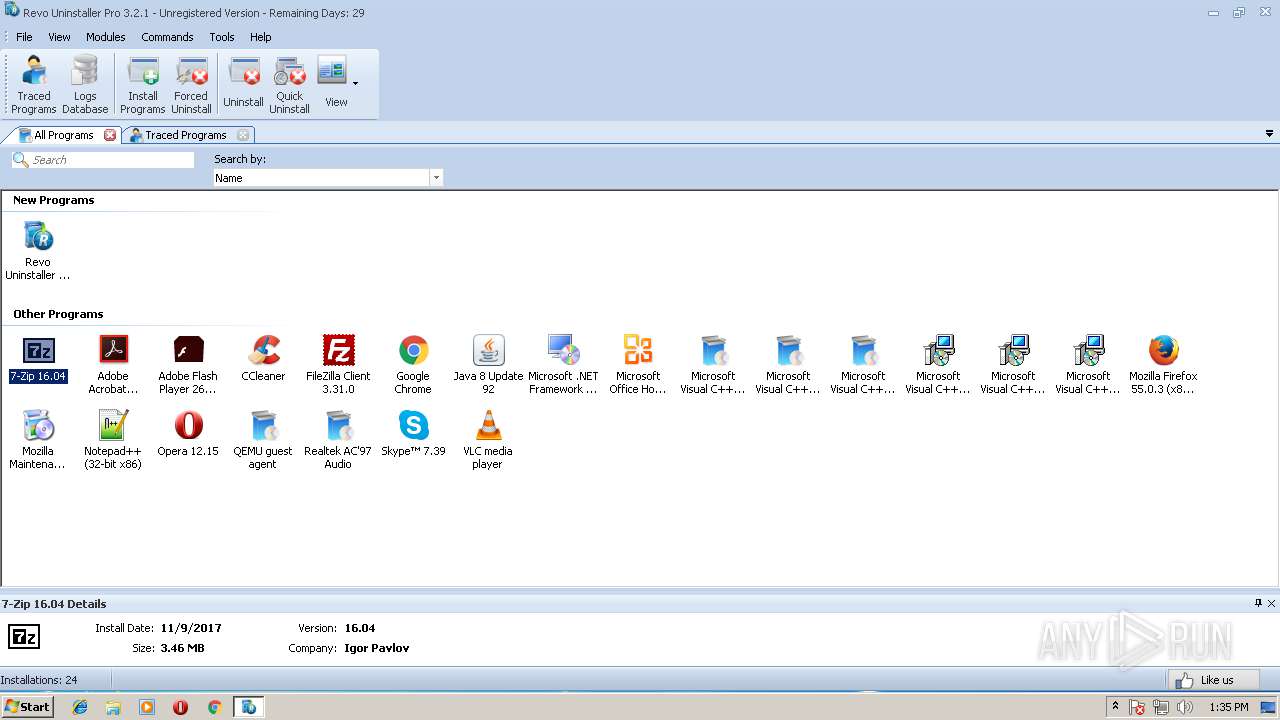Switch to the Traced Programs tab
1280x720 pixels.
click(186, 135)
